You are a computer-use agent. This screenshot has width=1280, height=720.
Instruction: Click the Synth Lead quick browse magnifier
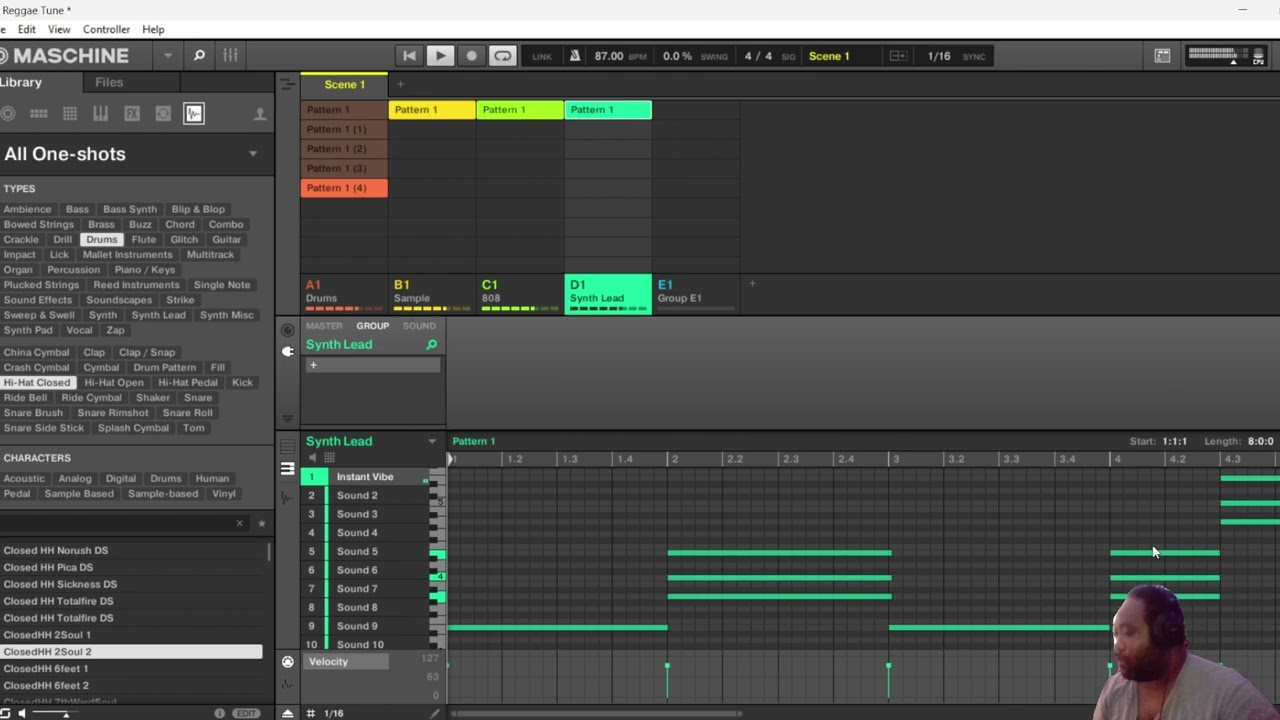click(432, 345)
